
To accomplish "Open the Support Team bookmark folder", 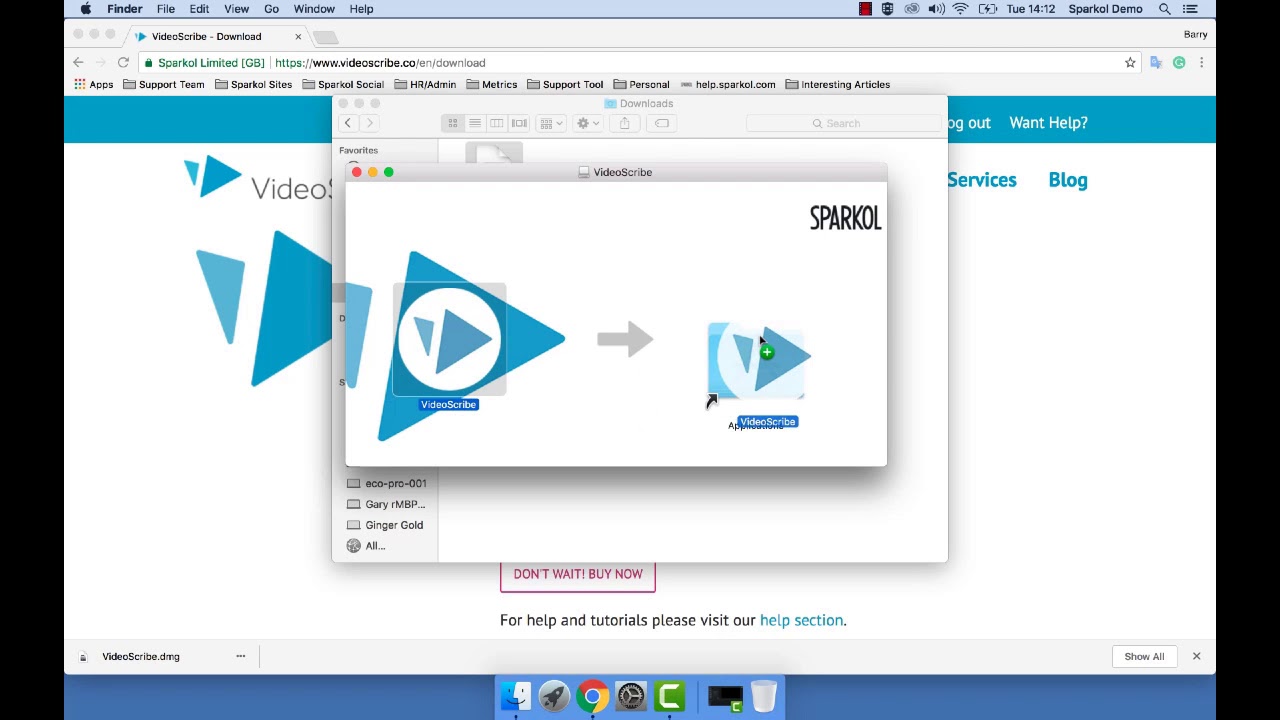I will click(x=164, y=84).
